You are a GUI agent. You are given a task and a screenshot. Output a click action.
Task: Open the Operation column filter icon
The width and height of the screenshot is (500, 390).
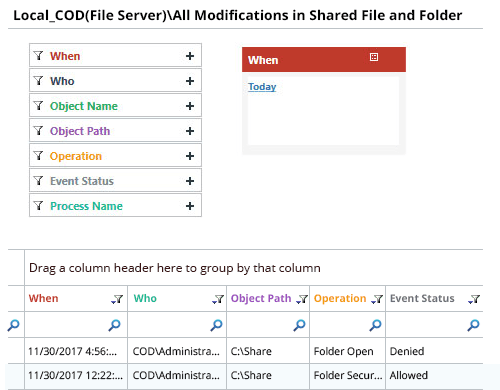(377, 299)
